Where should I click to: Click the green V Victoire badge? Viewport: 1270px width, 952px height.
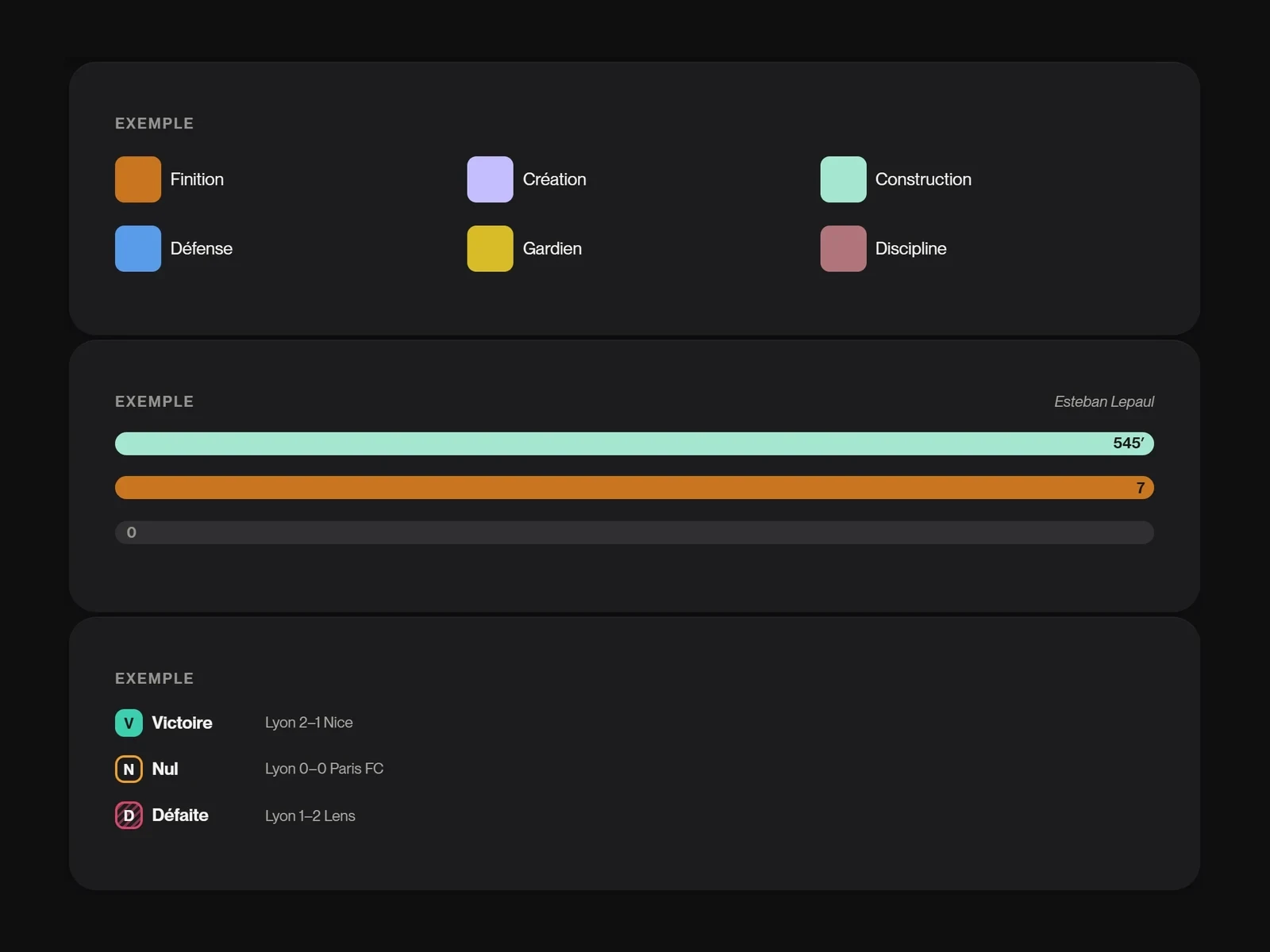129,723
